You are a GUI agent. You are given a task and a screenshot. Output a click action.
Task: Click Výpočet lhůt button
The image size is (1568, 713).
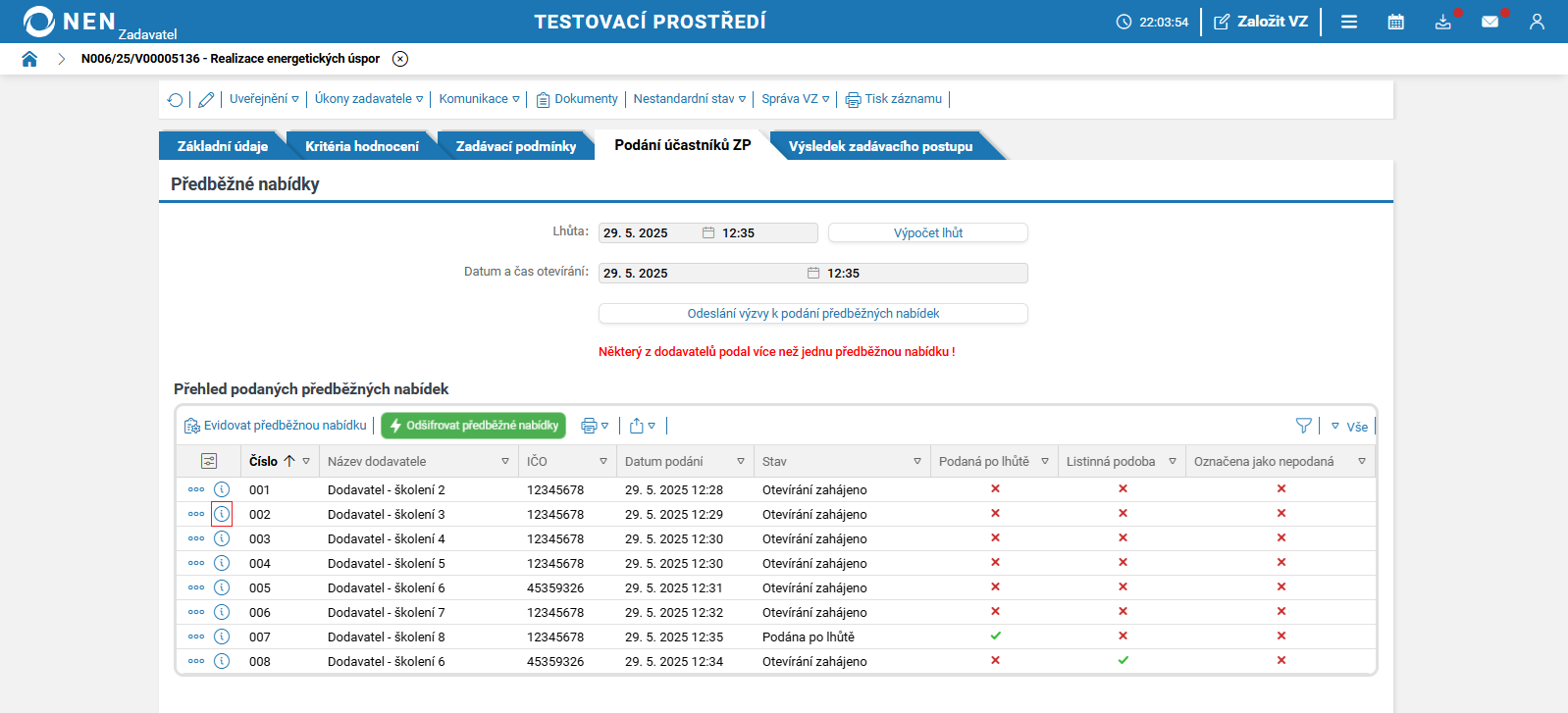[x=928, y=233]
